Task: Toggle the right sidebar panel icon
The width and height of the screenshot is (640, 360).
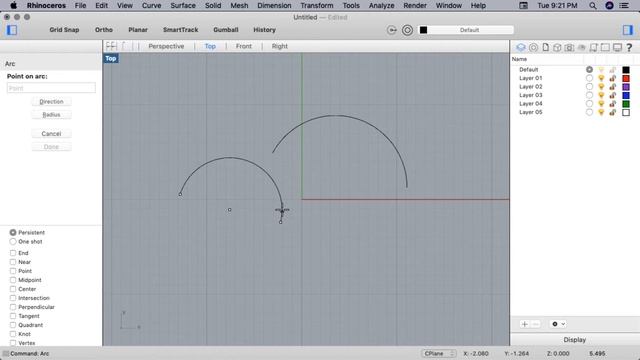Action: pos(627,30)
